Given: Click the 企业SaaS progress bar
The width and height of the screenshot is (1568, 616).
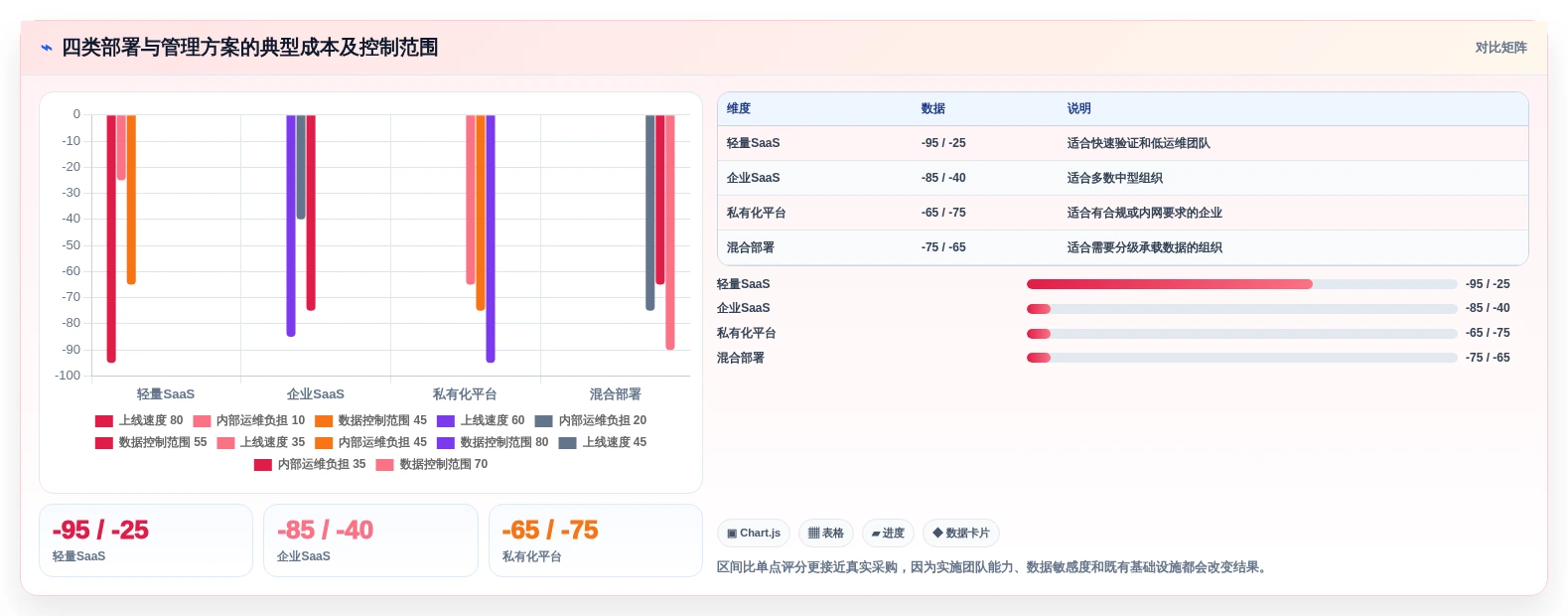Looking at the screenshot, I should click(1242, 309).
